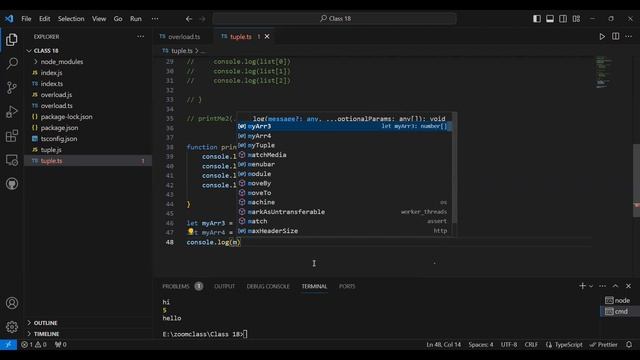Close the tuple.ts editor tab
This screenshot has width=640, height=360.
pos(267,36)
